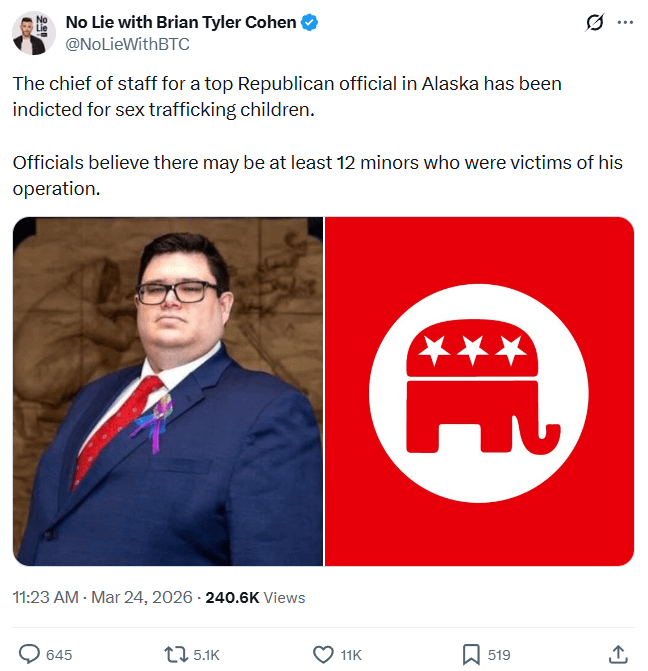Click the 240.6K Views count
The image size is (648, 671).
[255, 597]
